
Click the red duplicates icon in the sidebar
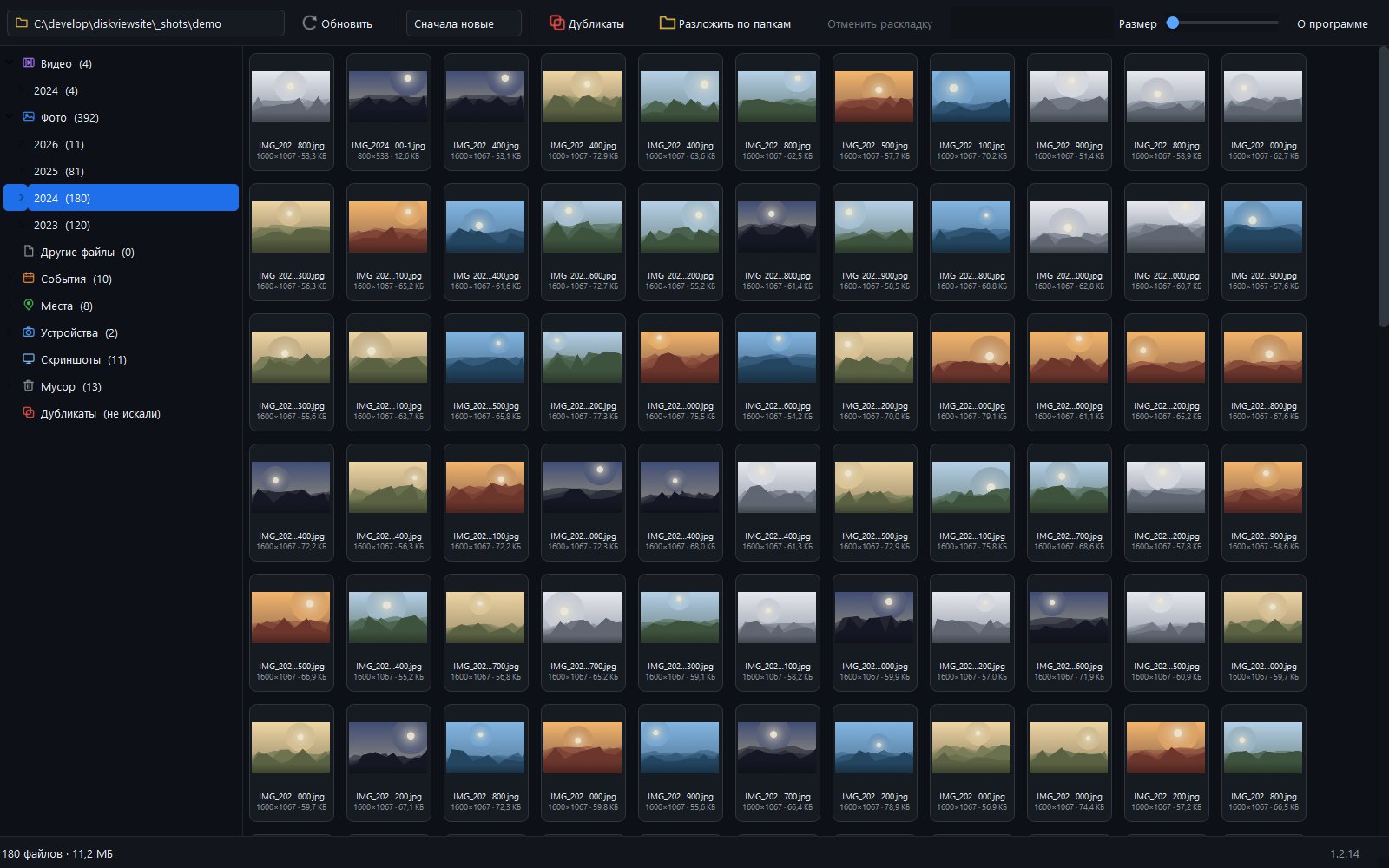click(29, 413)
